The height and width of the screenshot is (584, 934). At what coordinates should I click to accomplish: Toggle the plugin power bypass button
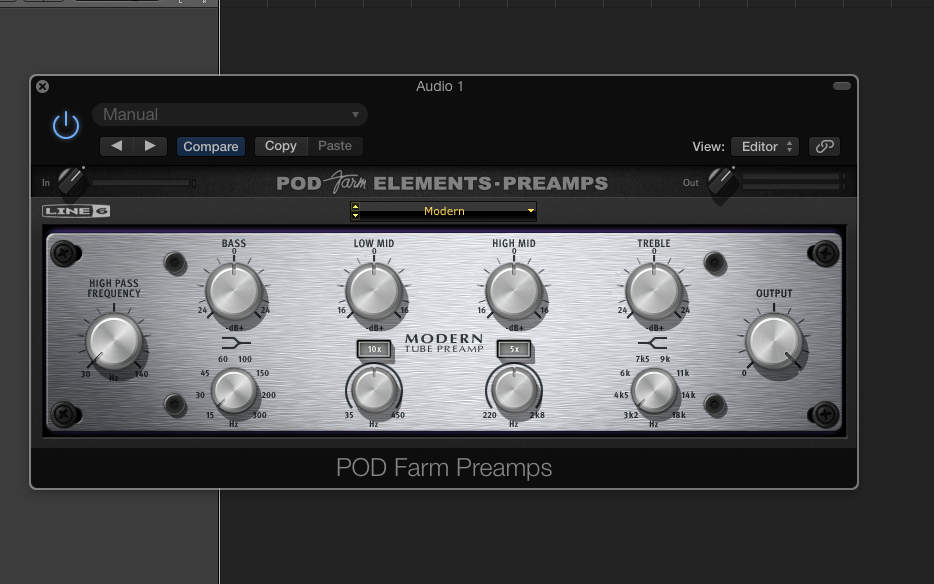coord(66,125)
